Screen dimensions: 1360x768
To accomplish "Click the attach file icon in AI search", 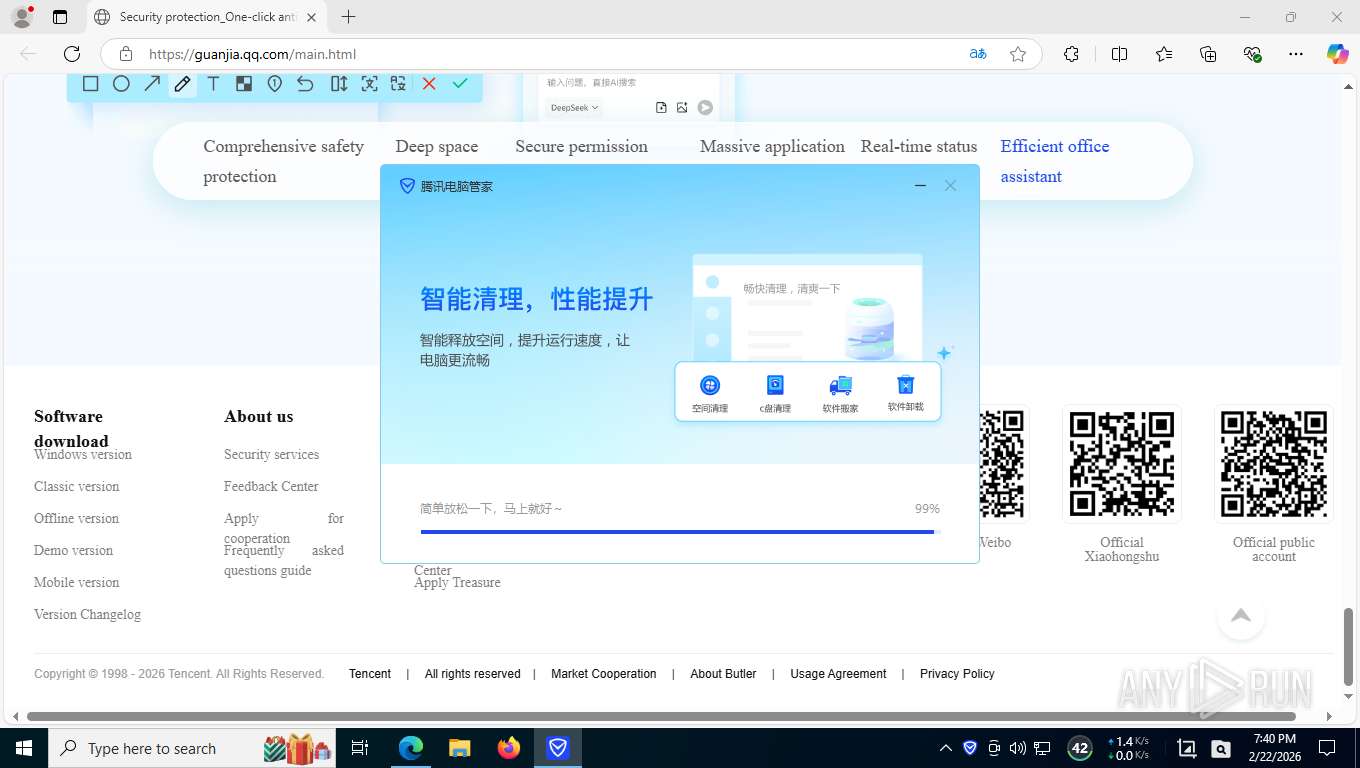I will tap(661, 107).
